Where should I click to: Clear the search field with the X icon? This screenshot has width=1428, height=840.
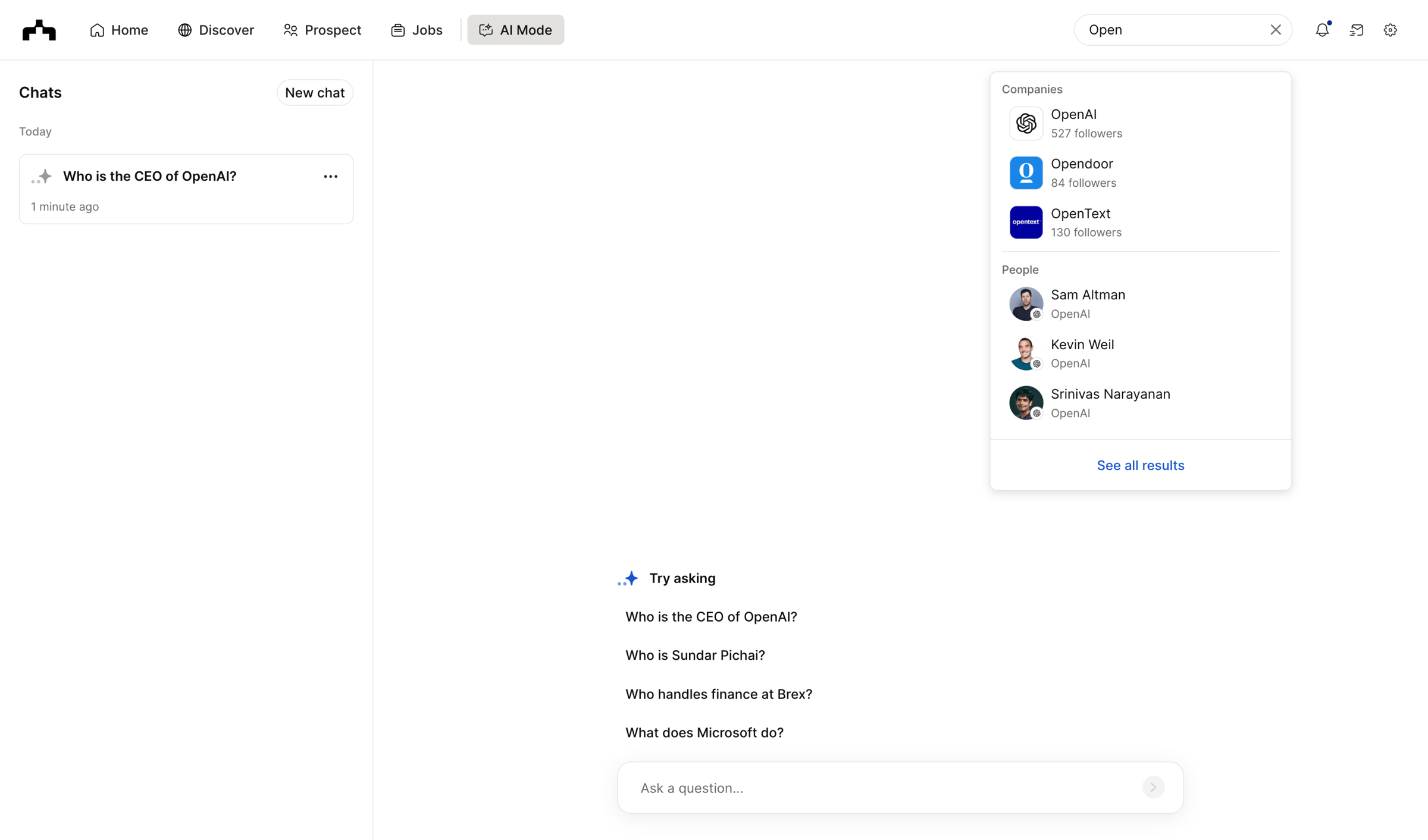[1276, 30]
